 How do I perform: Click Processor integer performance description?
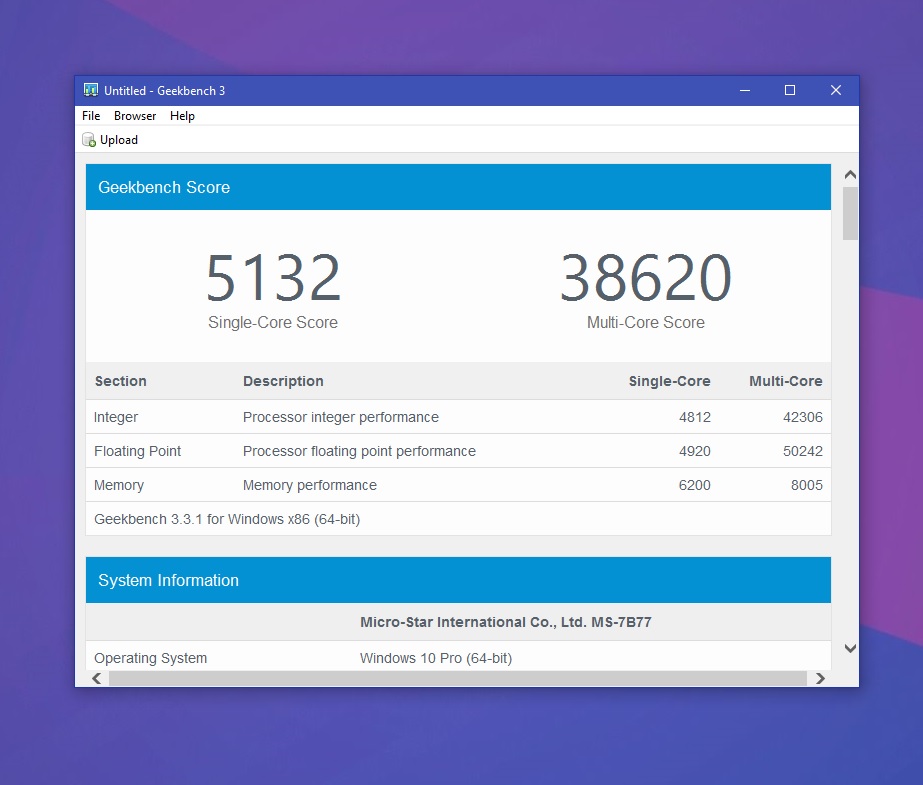(341, 417)
